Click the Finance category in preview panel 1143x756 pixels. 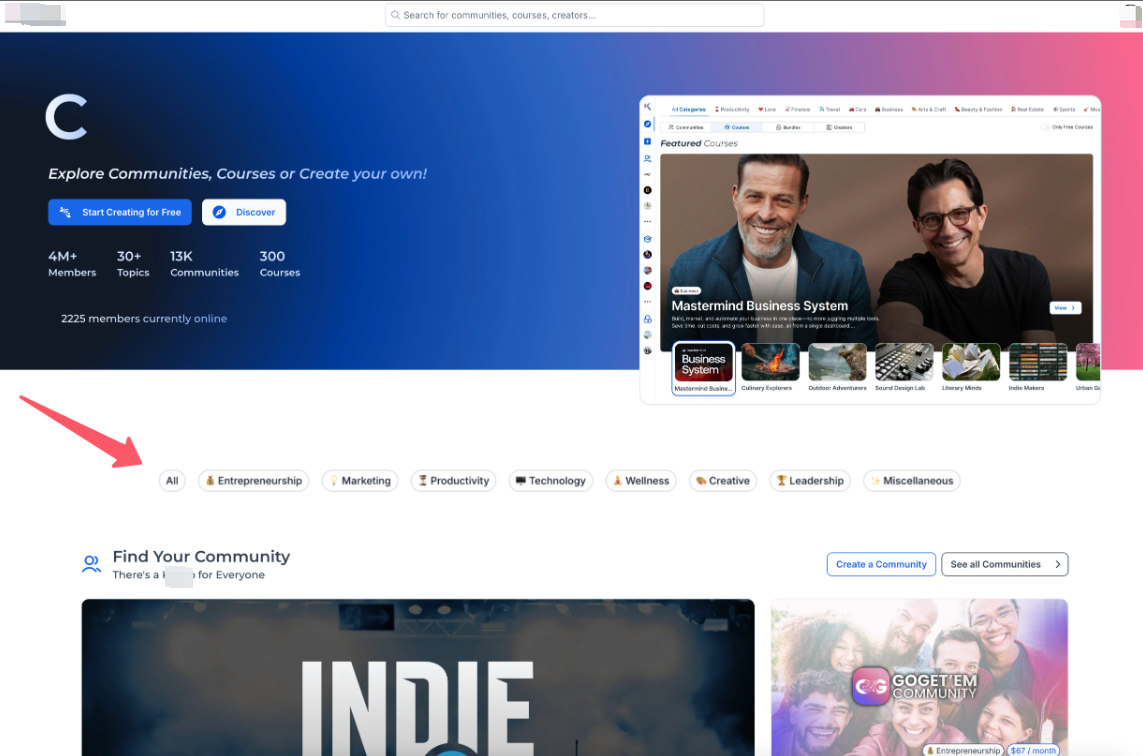[x=797, y=109]
